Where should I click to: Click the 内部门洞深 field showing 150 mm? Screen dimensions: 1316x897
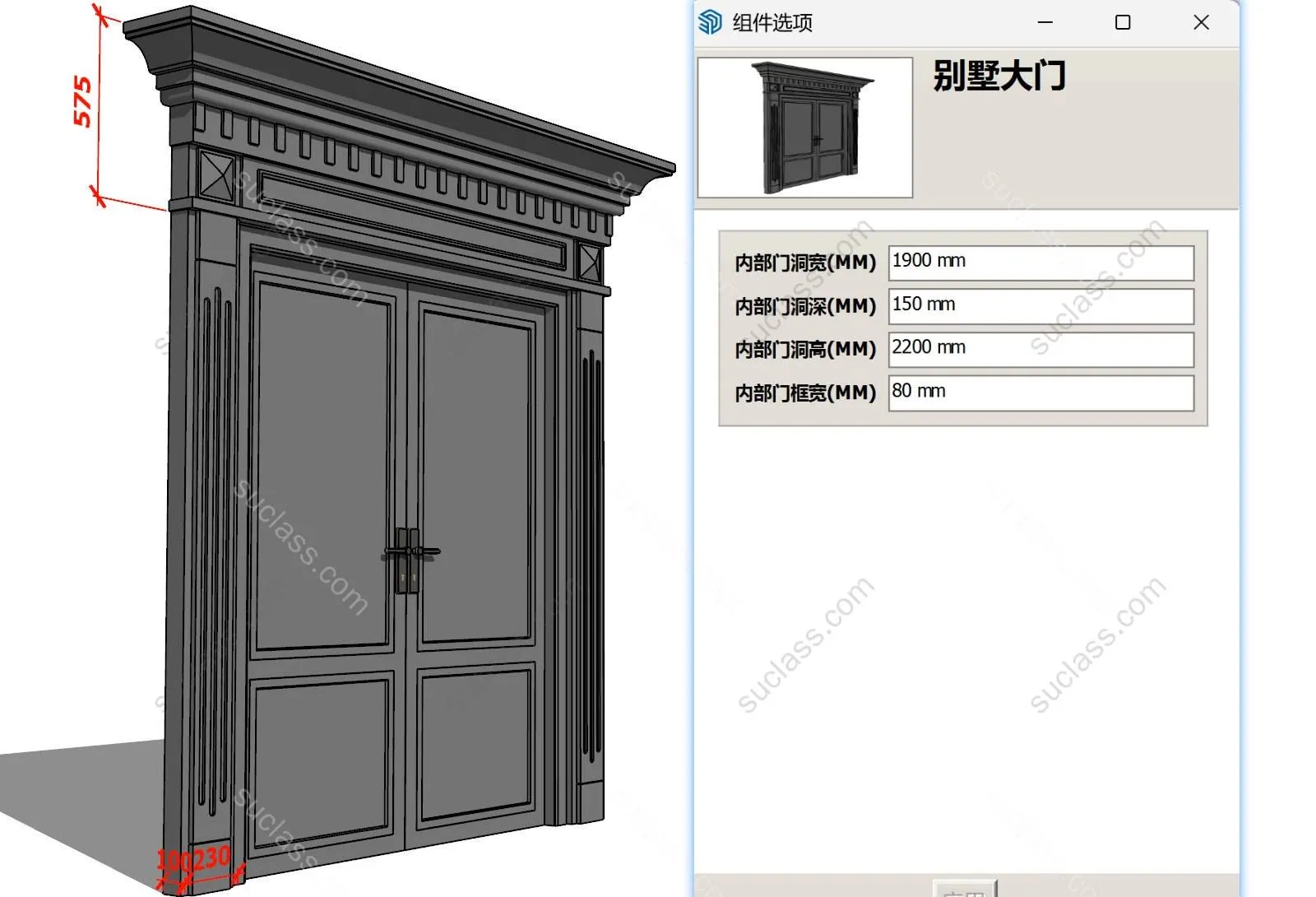click(1040, 305)
